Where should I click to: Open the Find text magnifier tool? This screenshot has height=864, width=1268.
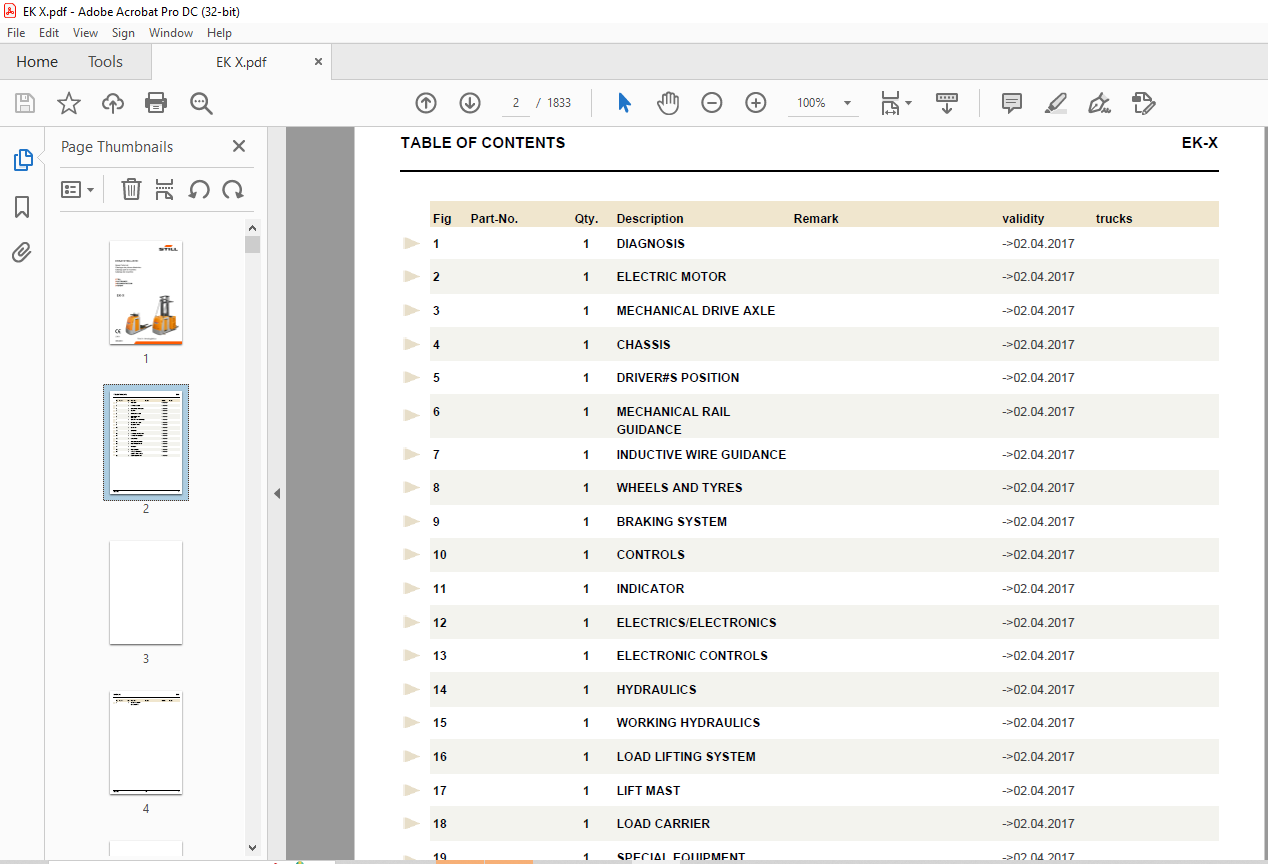click(201, 103)
